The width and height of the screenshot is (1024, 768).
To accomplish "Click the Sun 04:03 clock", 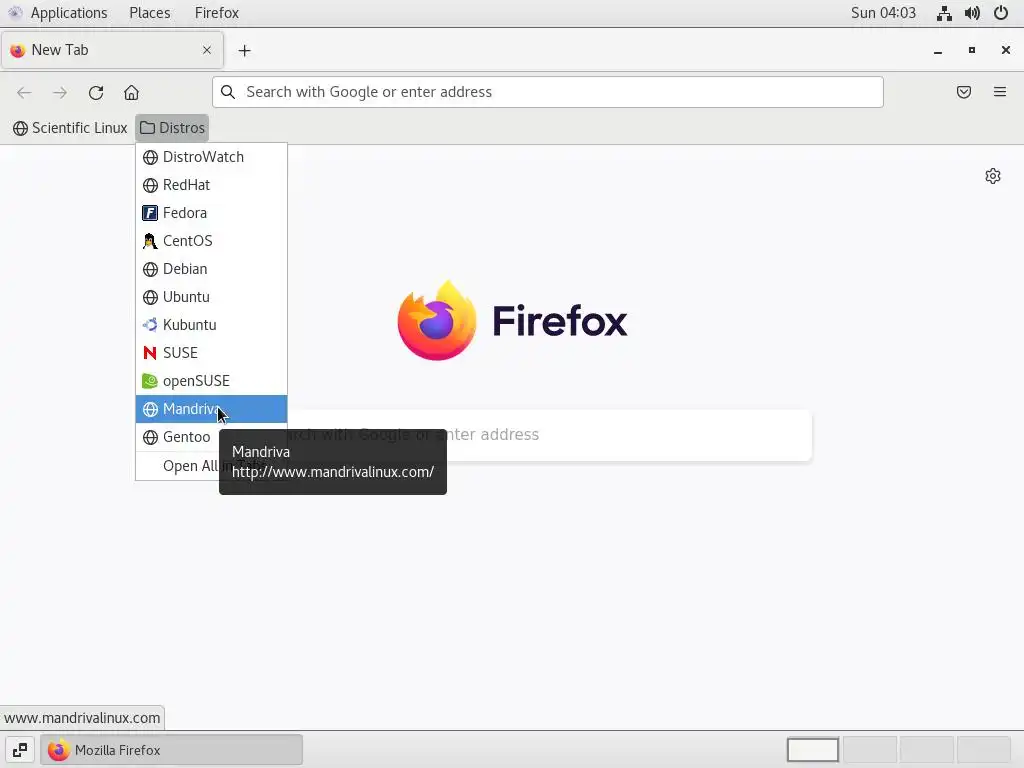I will [x=883, y=13].
